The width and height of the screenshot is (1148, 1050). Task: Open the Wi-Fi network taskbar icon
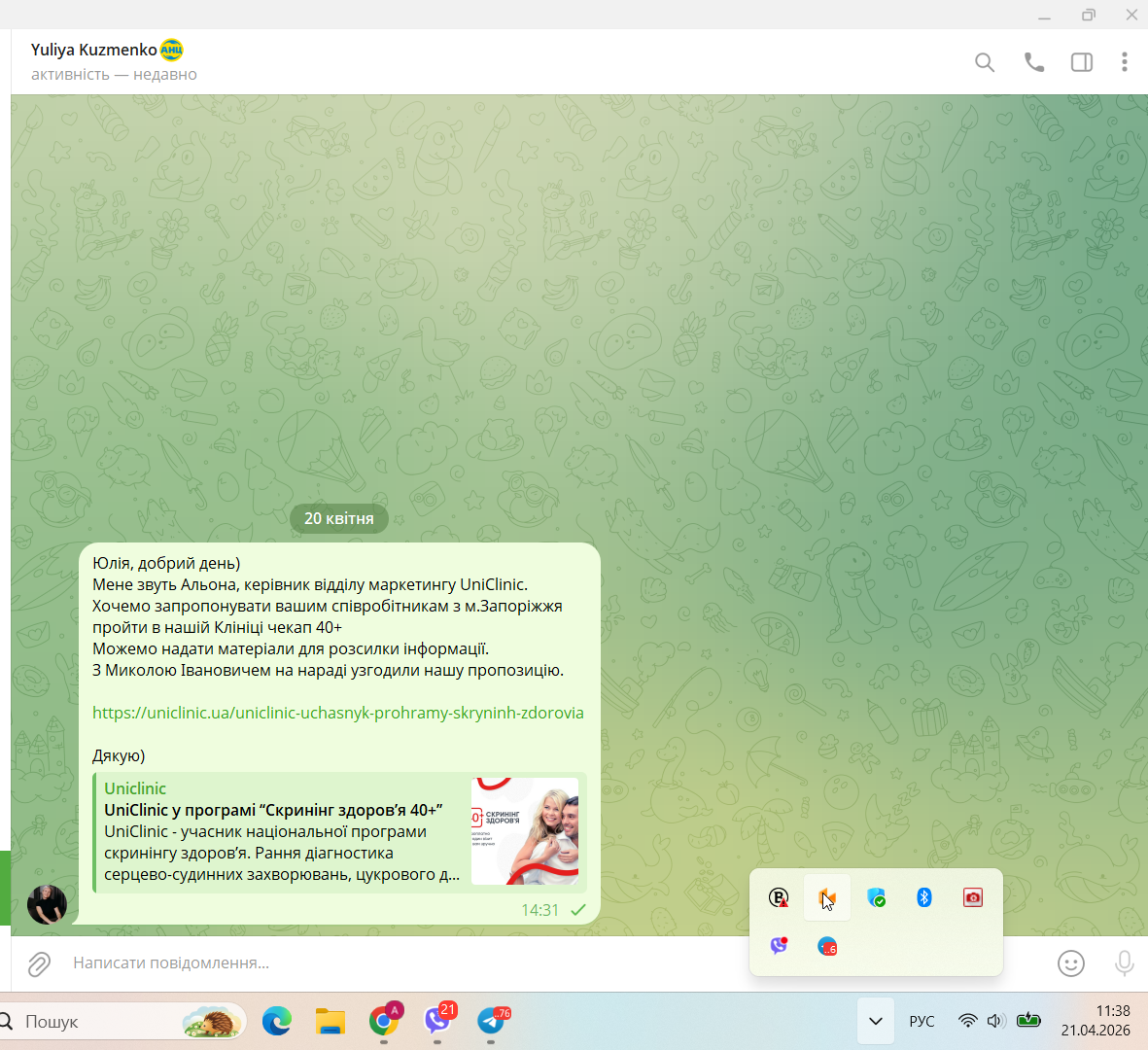[x=968, y=1020]
